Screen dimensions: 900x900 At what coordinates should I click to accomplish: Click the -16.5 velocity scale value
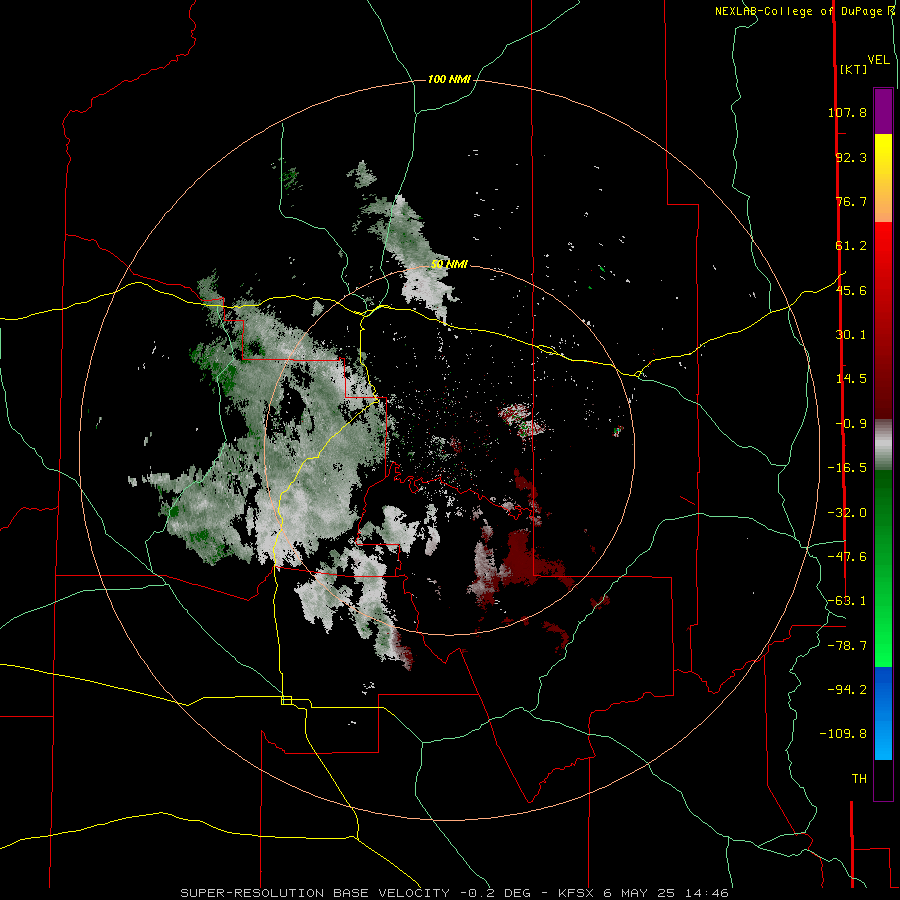click(x=847, y=468)
